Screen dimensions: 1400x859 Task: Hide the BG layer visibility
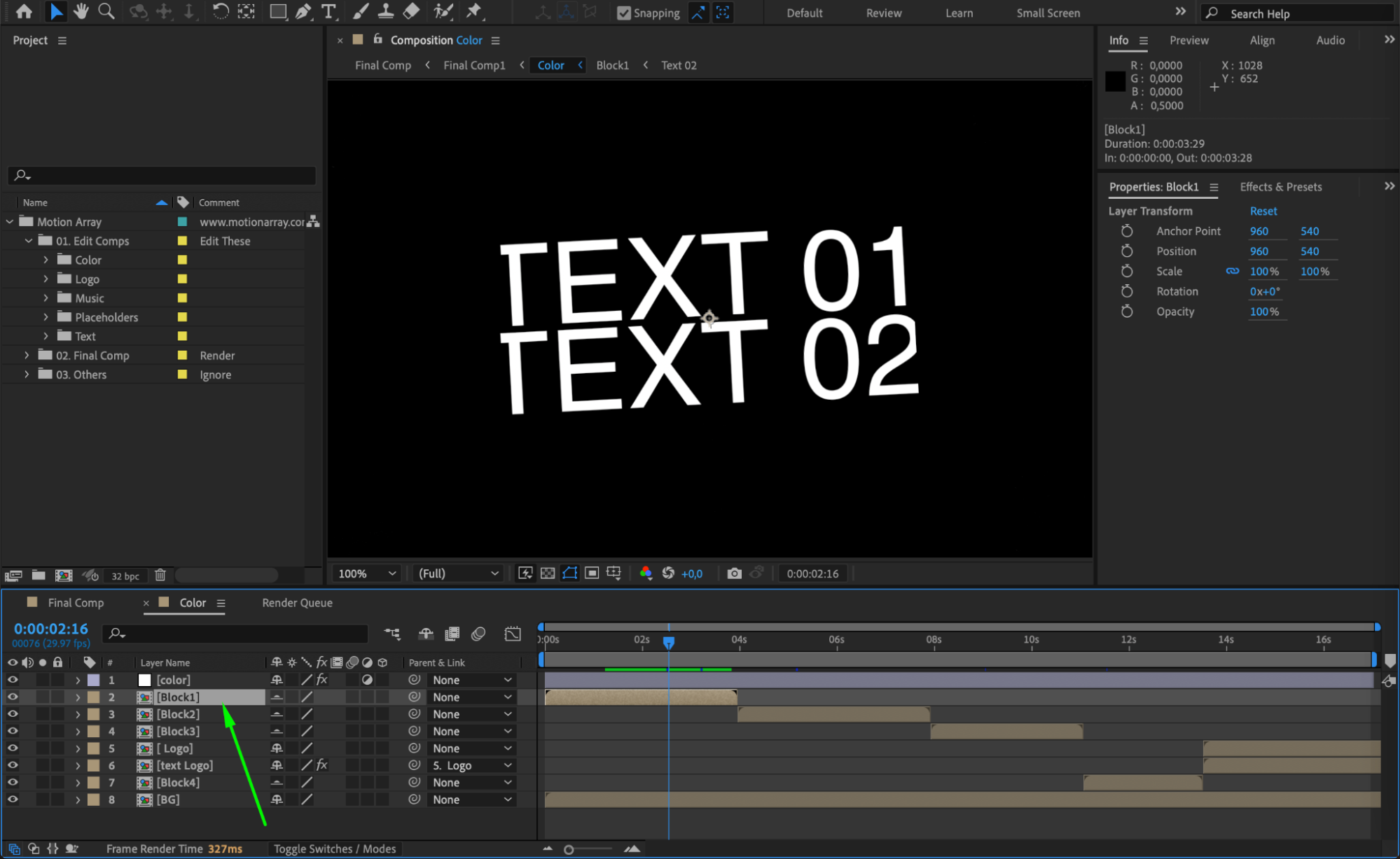click(x=13, y=799)
